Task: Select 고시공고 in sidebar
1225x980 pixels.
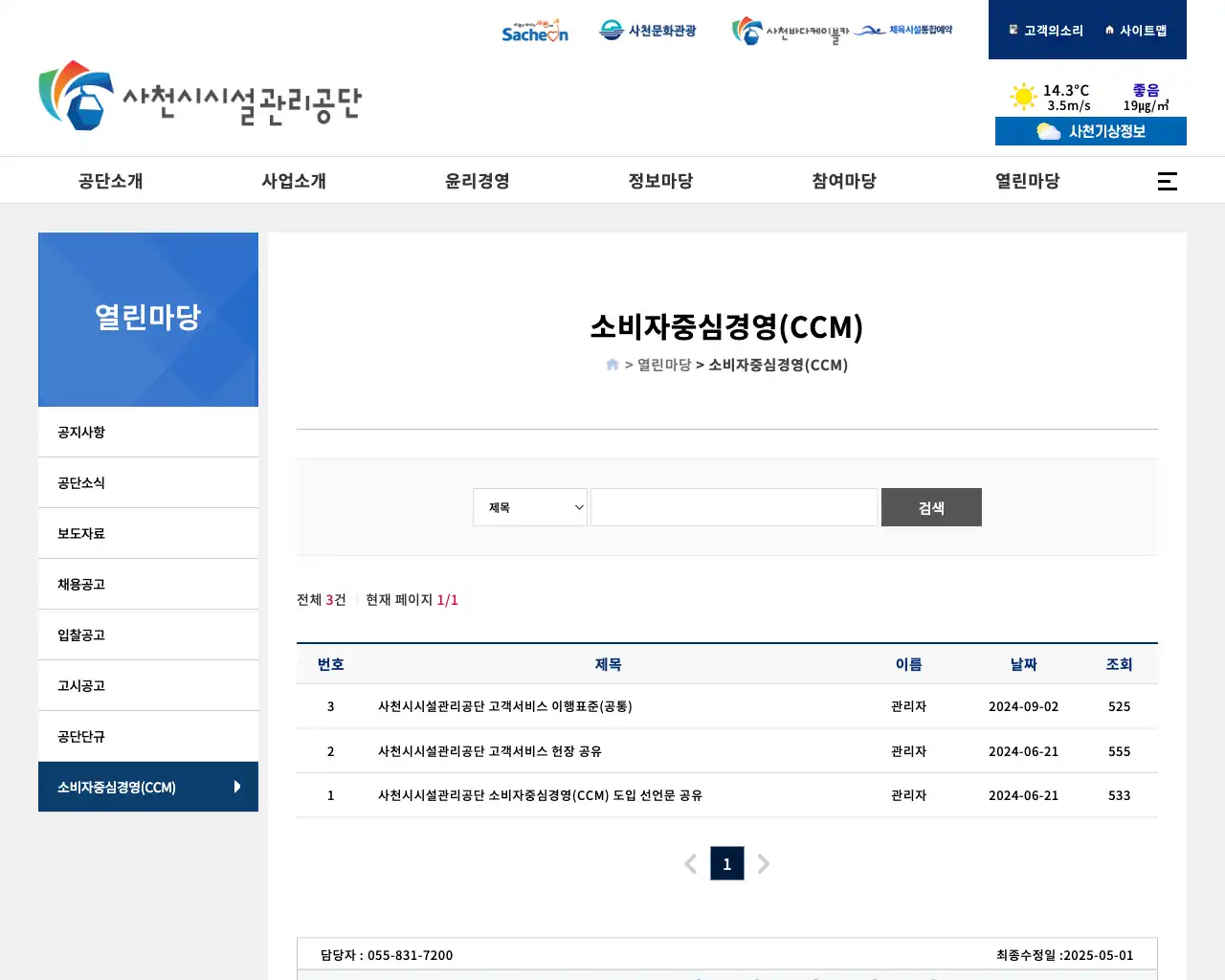Action: tap(148, 685)
